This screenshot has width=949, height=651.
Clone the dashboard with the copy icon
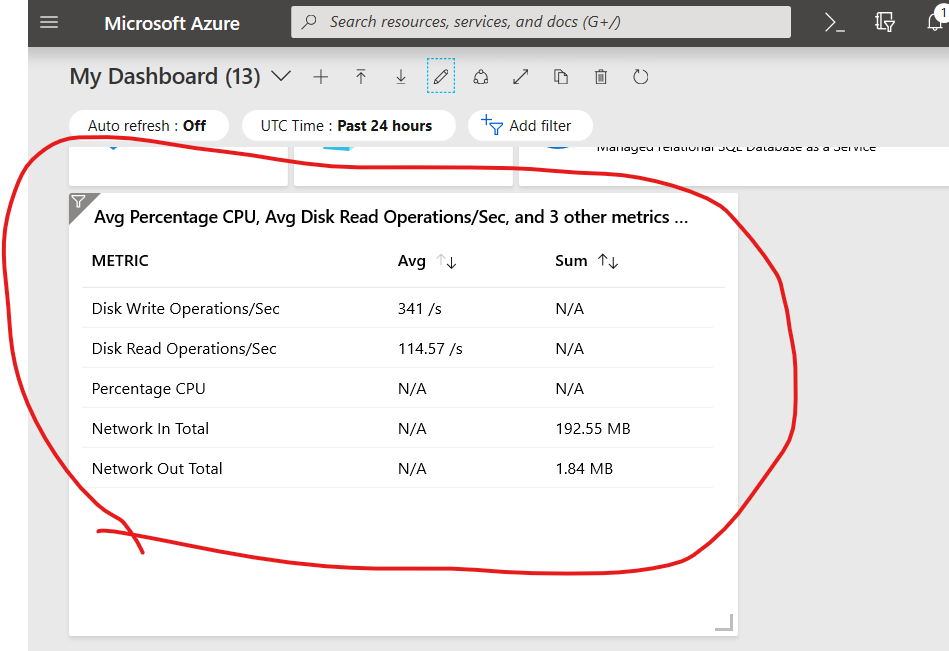click(561, 77)
